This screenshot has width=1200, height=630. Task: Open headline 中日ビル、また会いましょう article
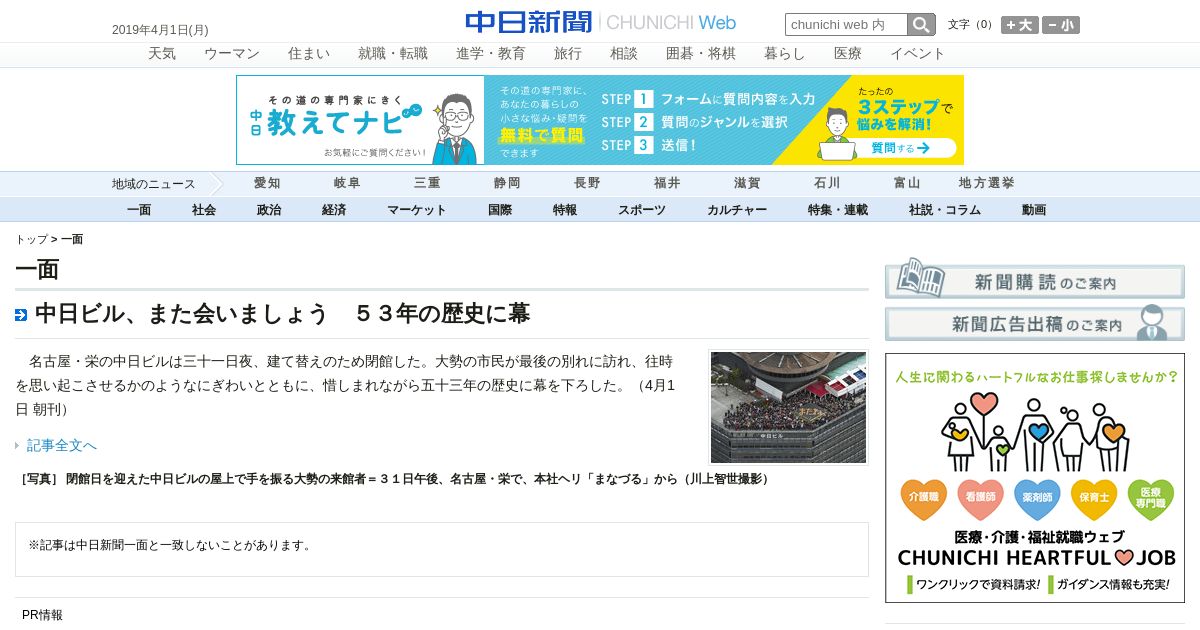282,314
